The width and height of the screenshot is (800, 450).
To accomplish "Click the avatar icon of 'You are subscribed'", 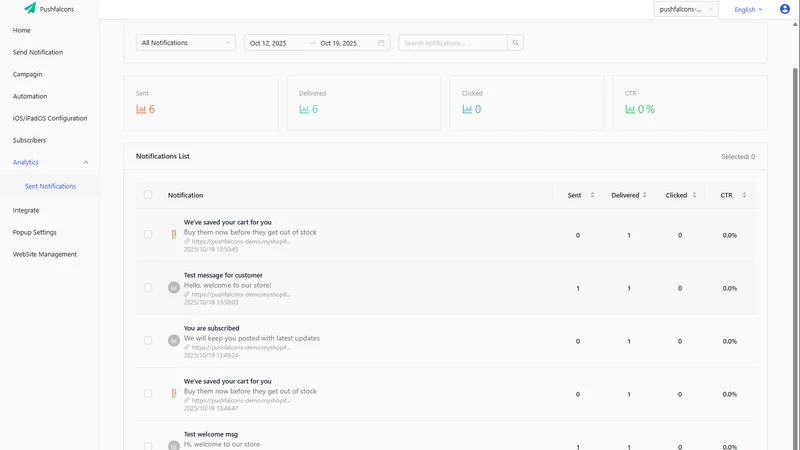I will (174, 340).
